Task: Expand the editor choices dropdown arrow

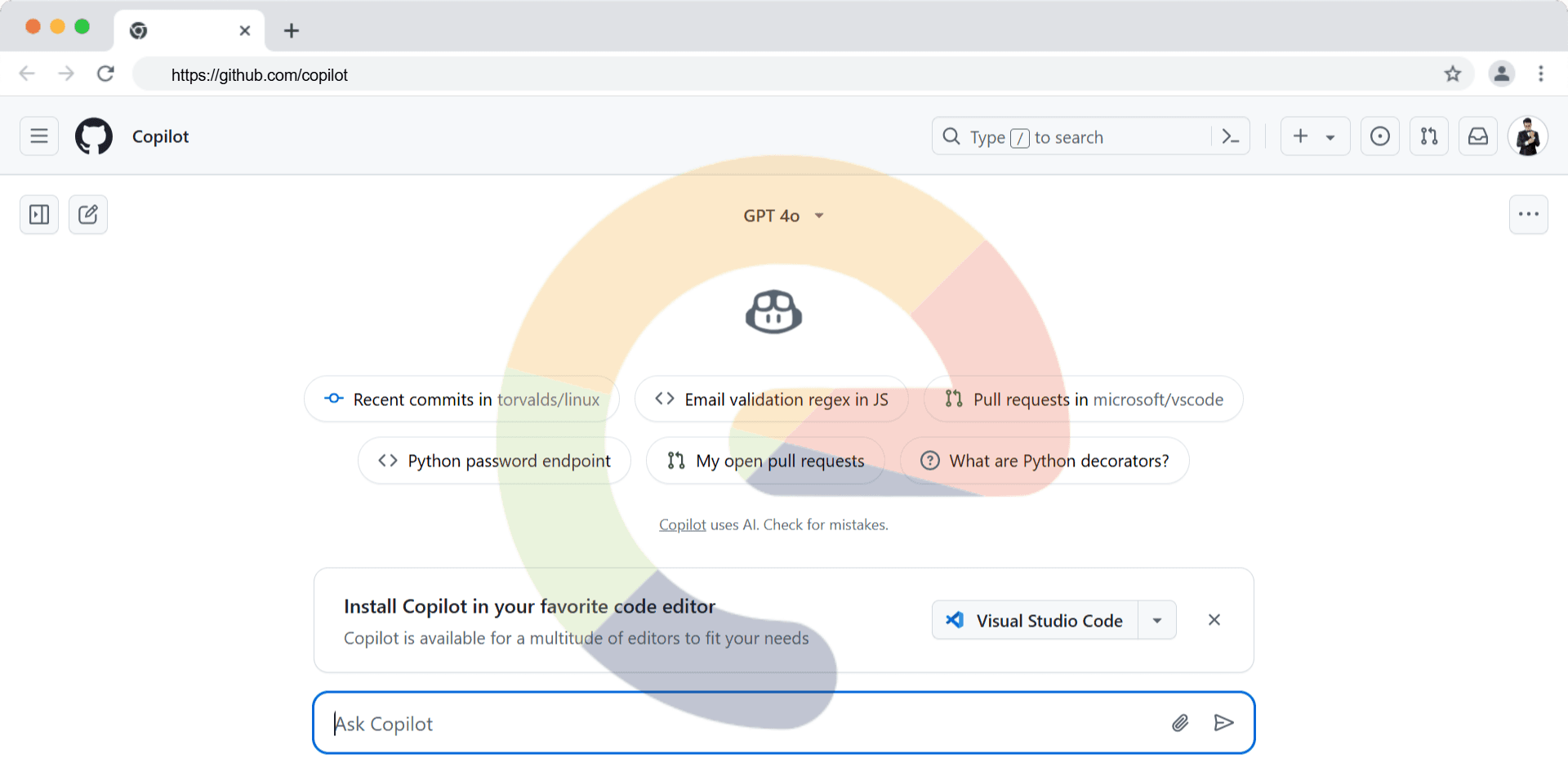Action: tap(1157, 620)
